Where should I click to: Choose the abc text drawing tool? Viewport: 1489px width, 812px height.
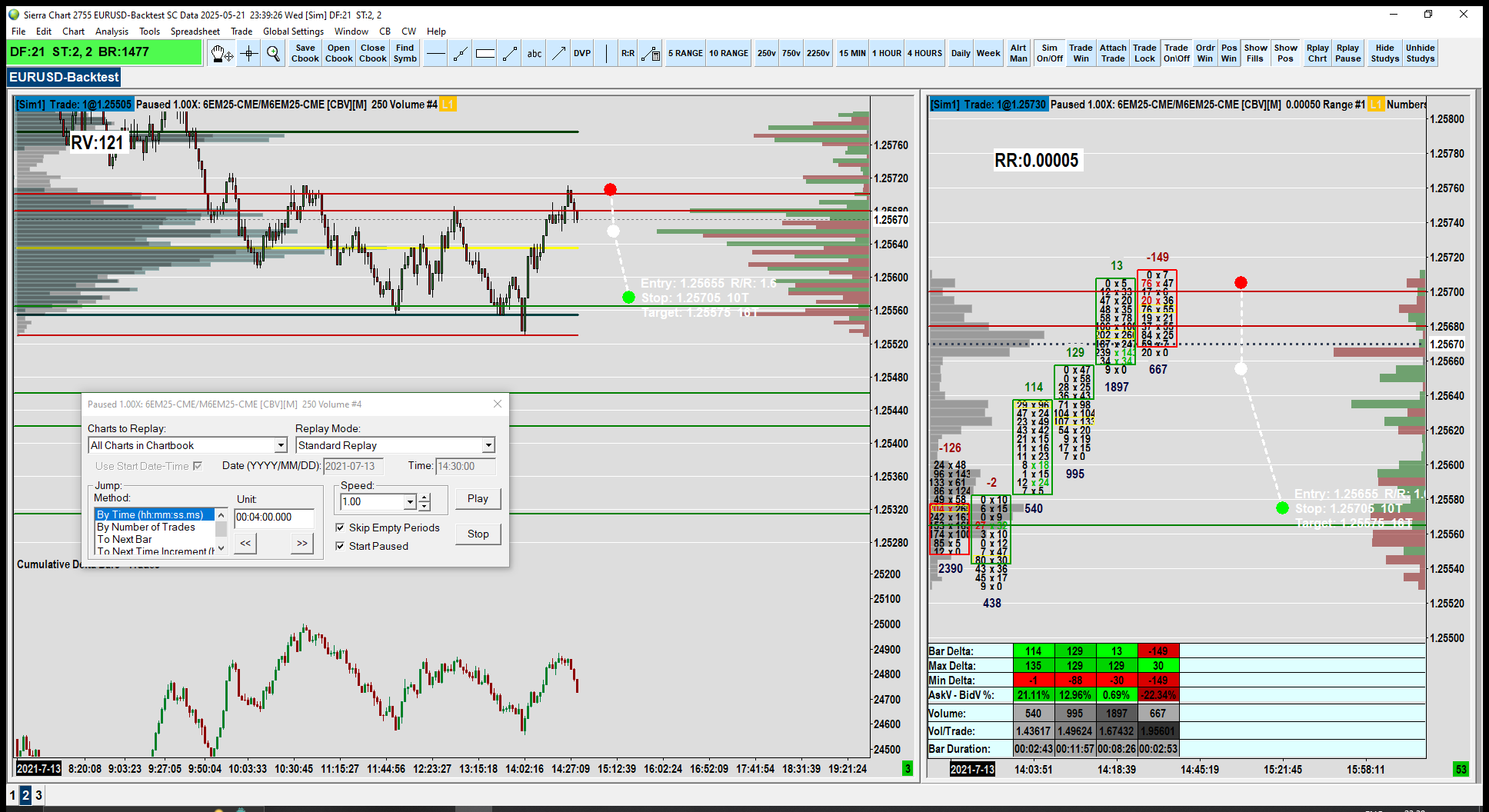click(534, 53)
